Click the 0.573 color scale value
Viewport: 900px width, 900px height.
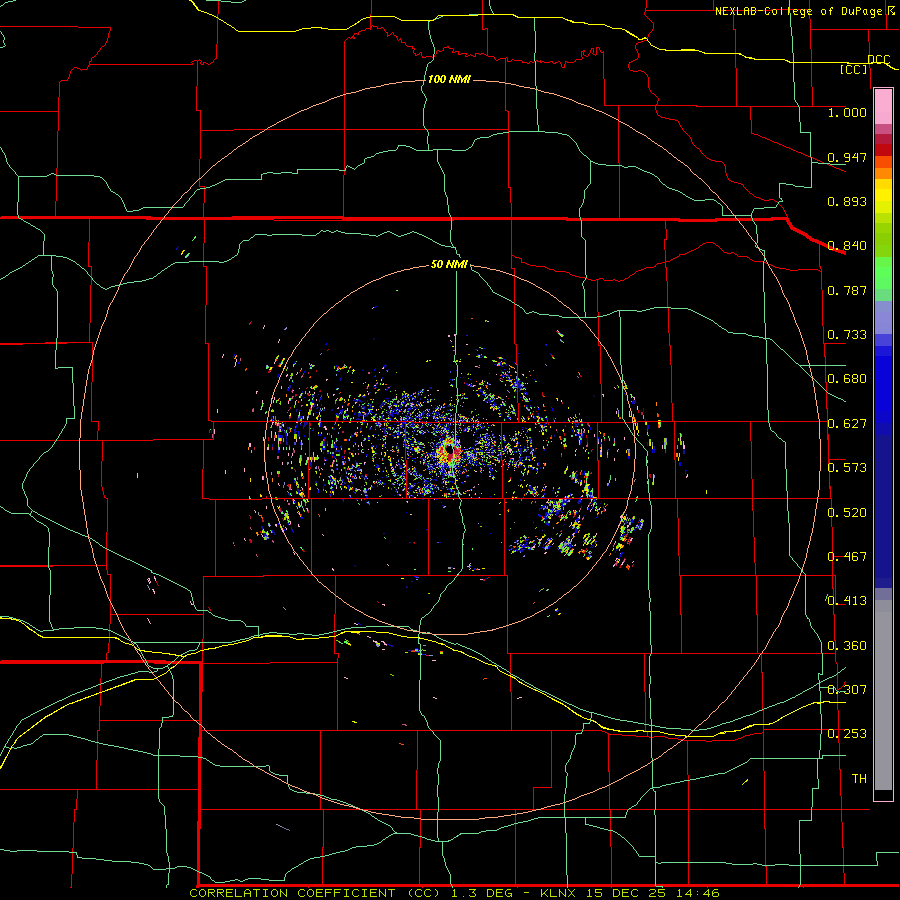click(847, 468)
